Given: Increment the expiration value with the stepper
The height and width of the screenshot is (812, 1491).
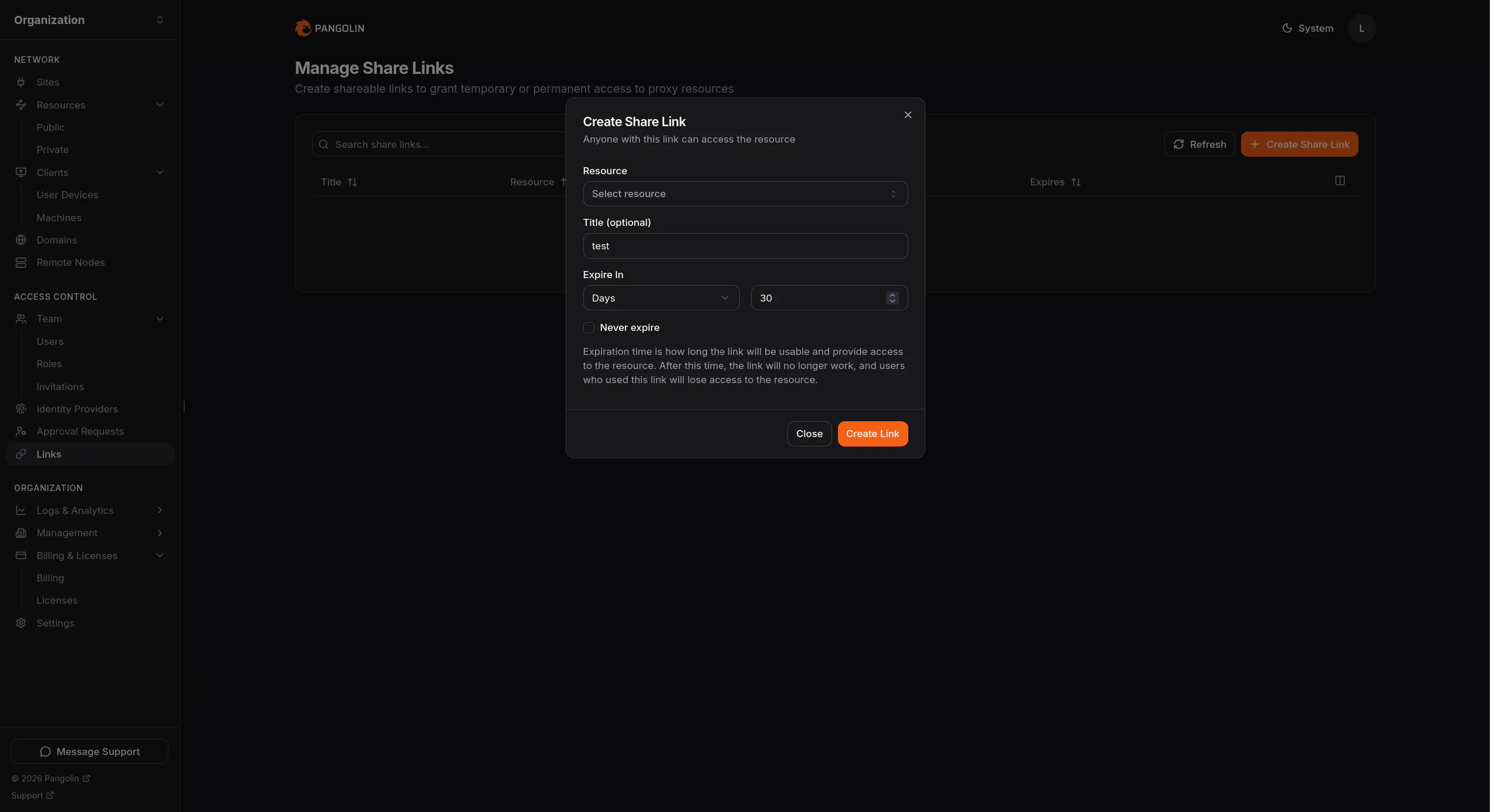Looking at the screenshot, I should coord(892,295).
